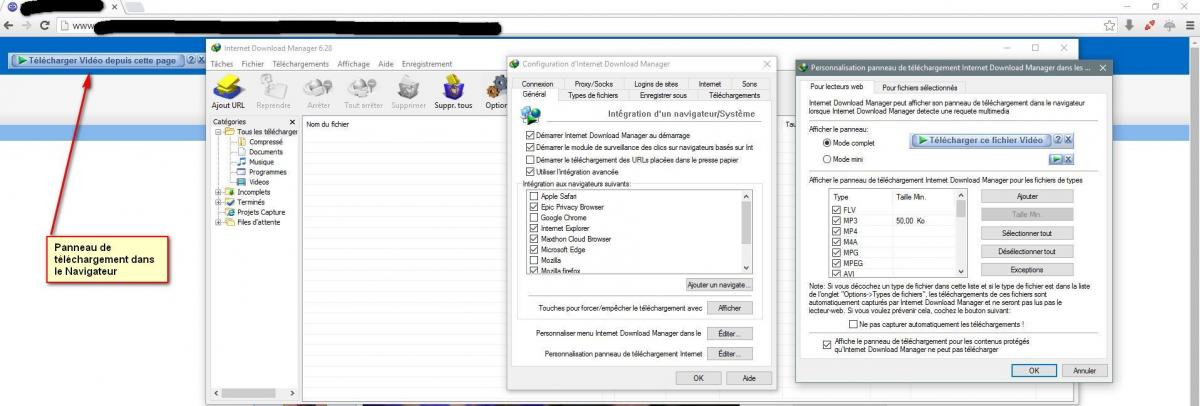Click the Reprendre toolbar icon
This screenshot has width=1200, height=406.
click(x=273, y=92)
